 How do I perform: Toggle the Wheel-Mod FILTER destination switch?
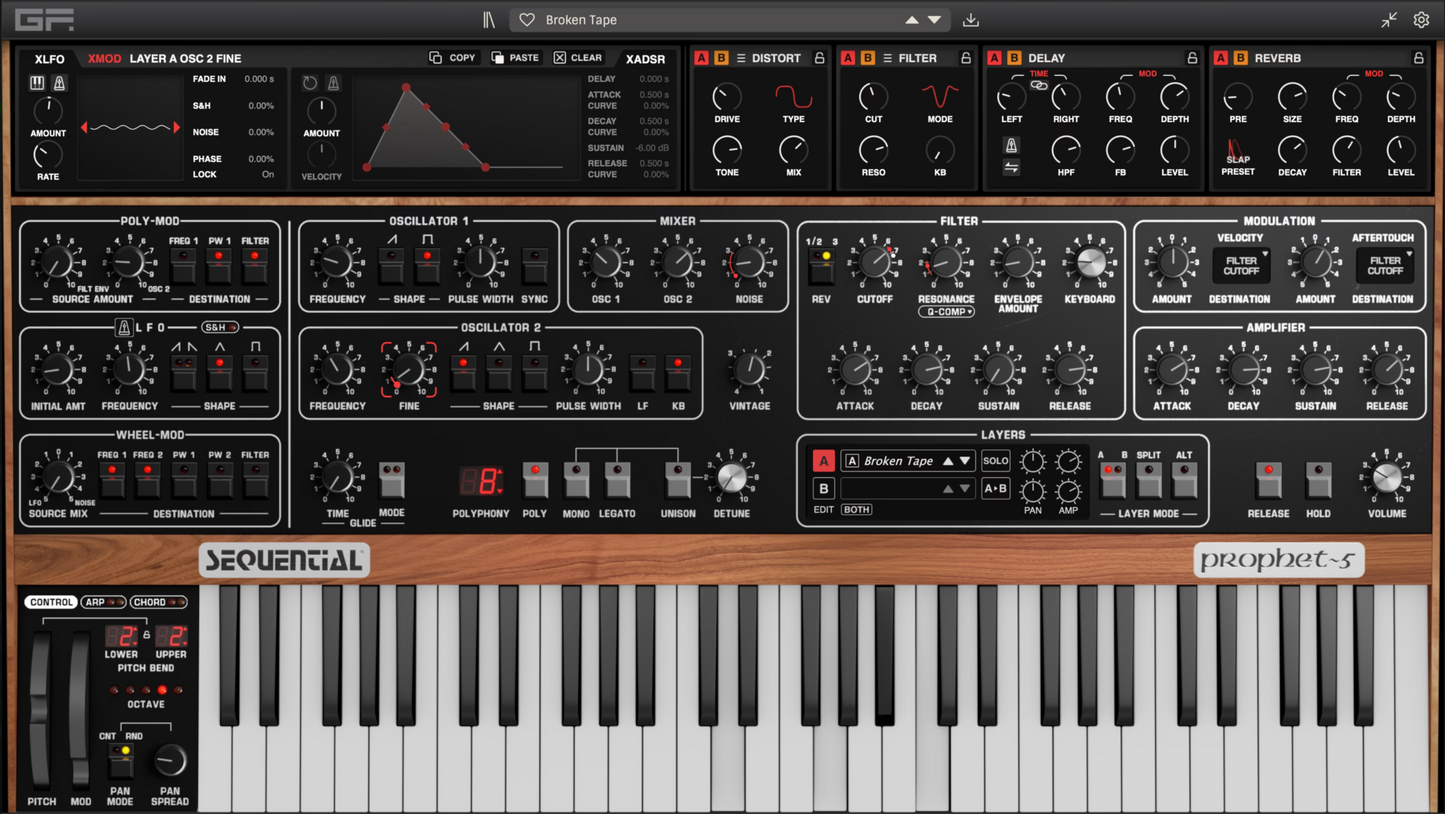click(255, 480)
